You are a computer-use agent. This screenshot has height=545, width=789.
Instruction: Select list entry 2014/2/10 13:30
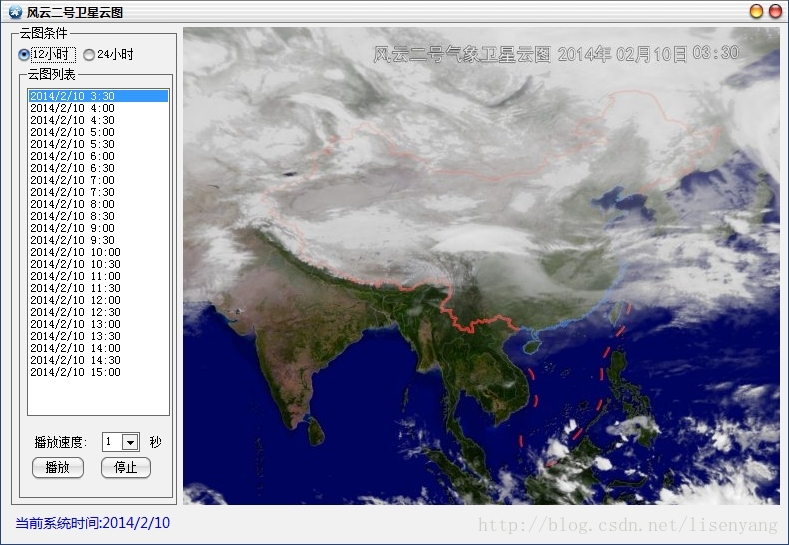(x=98, y=336)
